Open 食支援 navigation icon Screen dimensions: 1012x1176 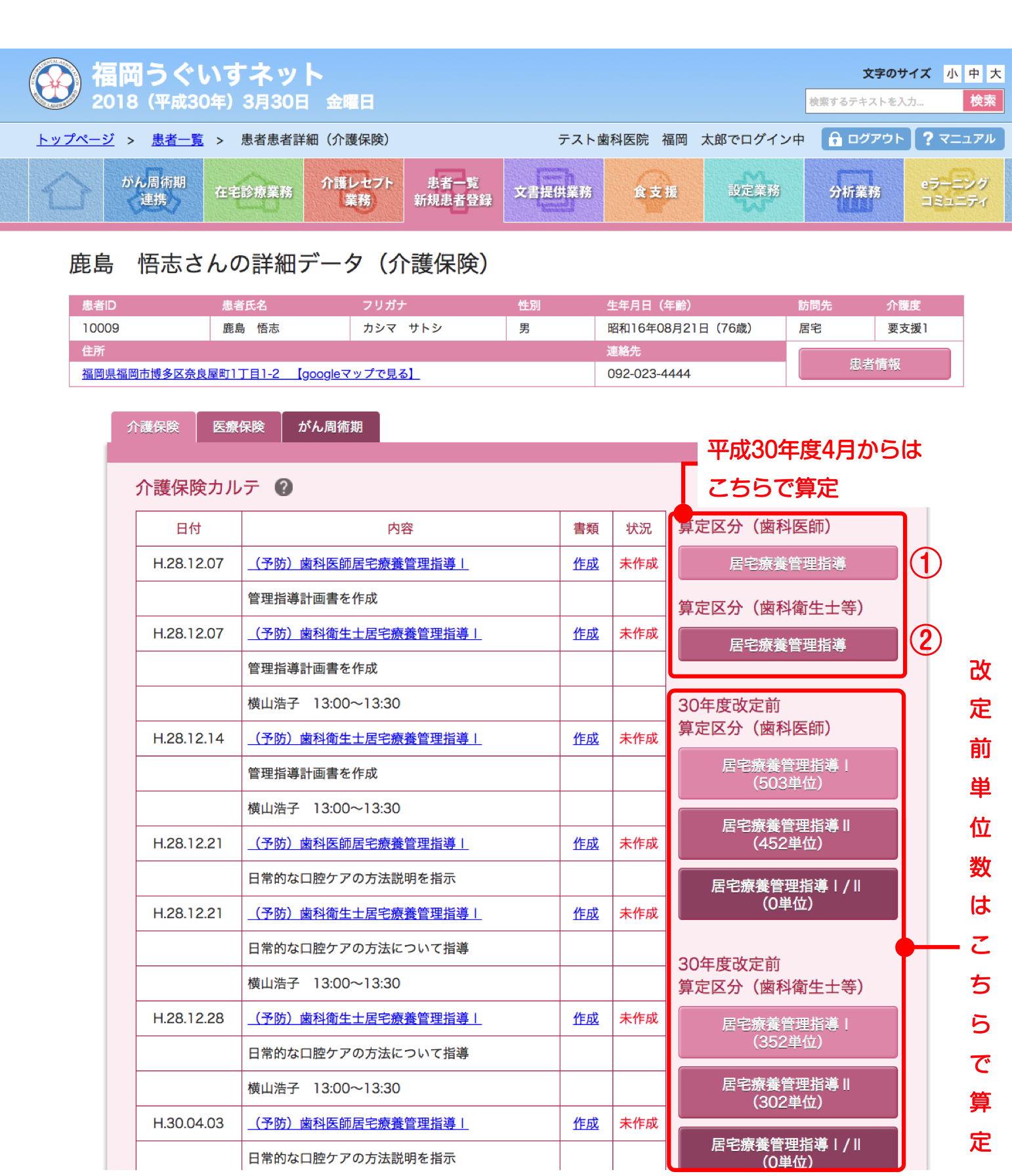[x=654, y=191]
